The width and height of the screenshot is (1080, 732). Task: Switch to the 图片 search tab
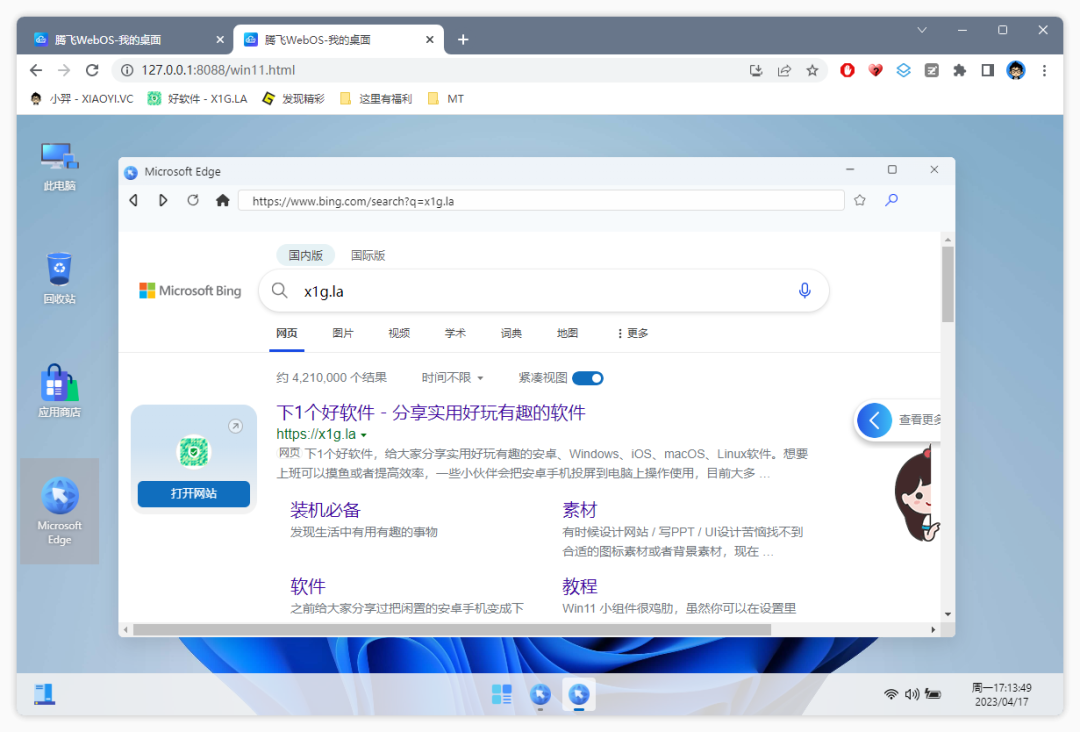[343, 333]
